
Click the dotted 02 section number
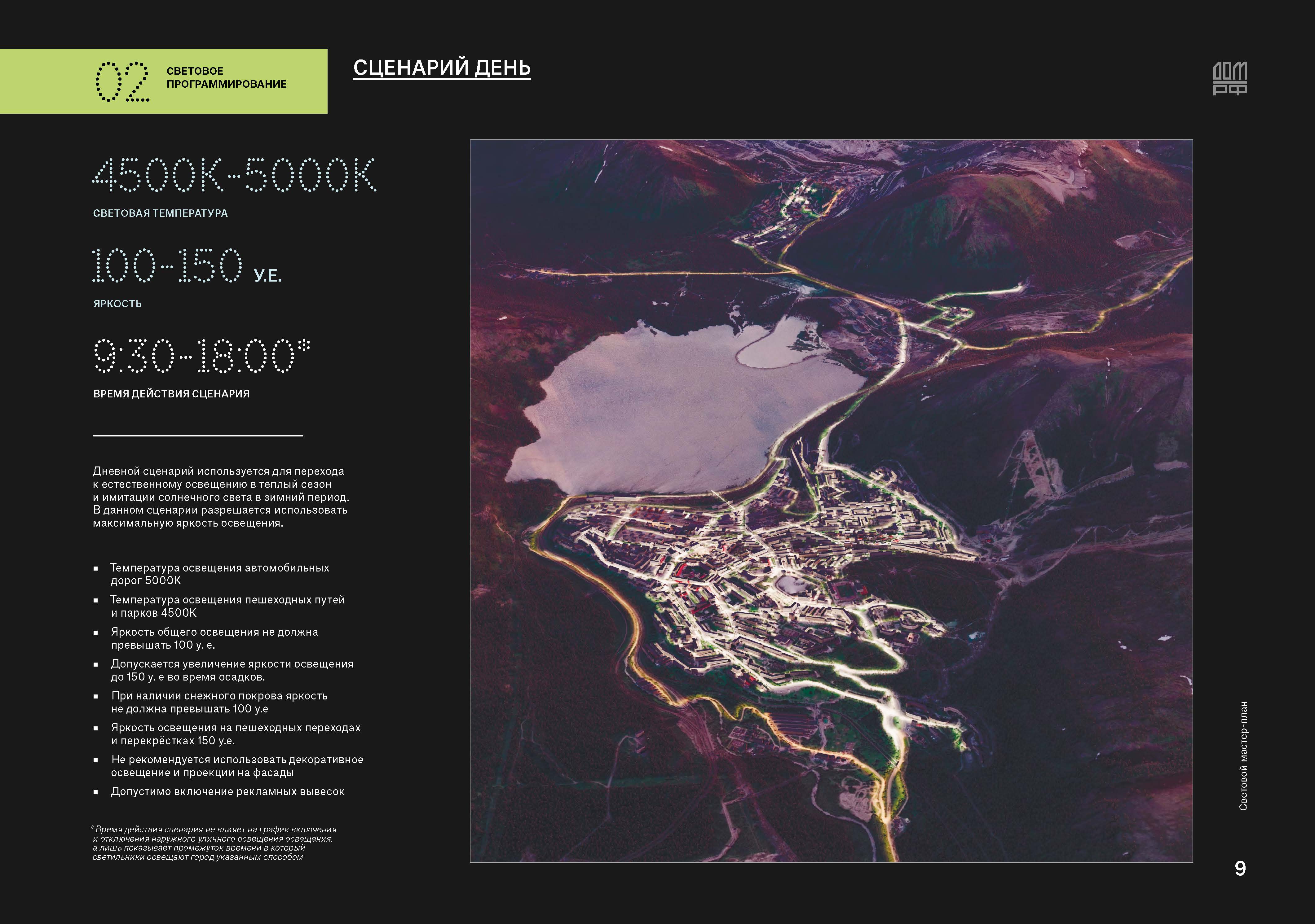[x=122, y=81]
